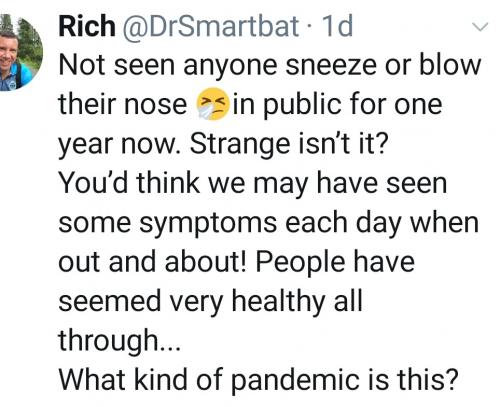
Task: Open Rich's profile picture avatar
Action: tap(20, 53)
